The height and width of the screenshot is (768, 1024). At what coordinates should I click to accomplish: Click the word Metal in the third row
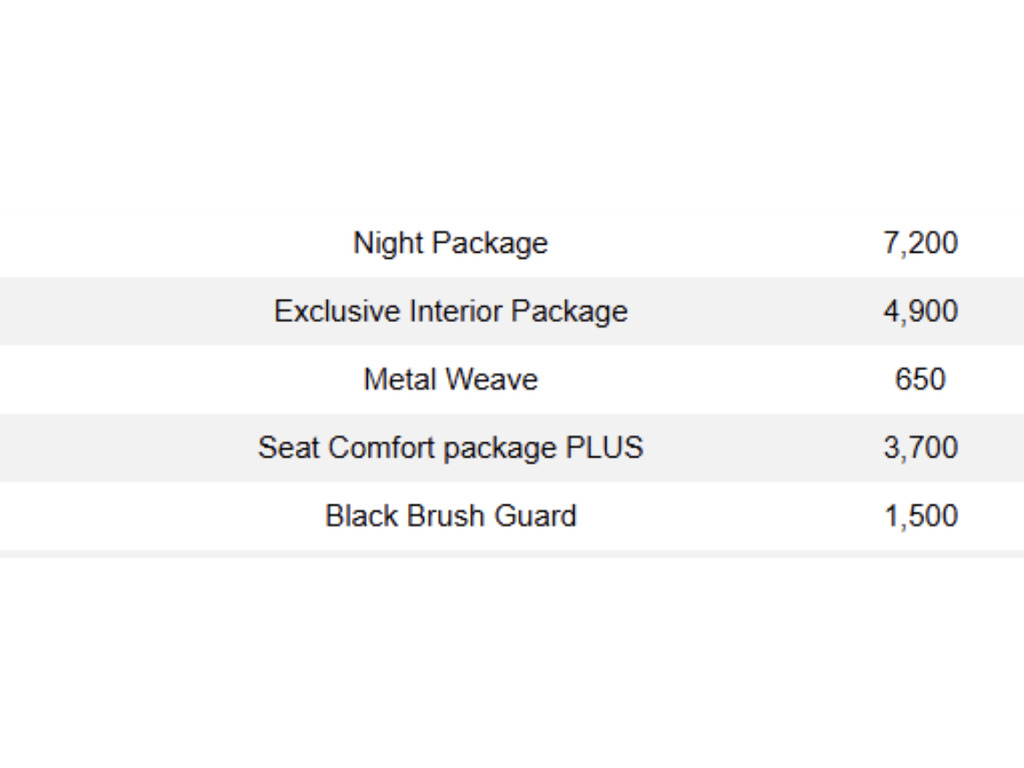(400, 379)
